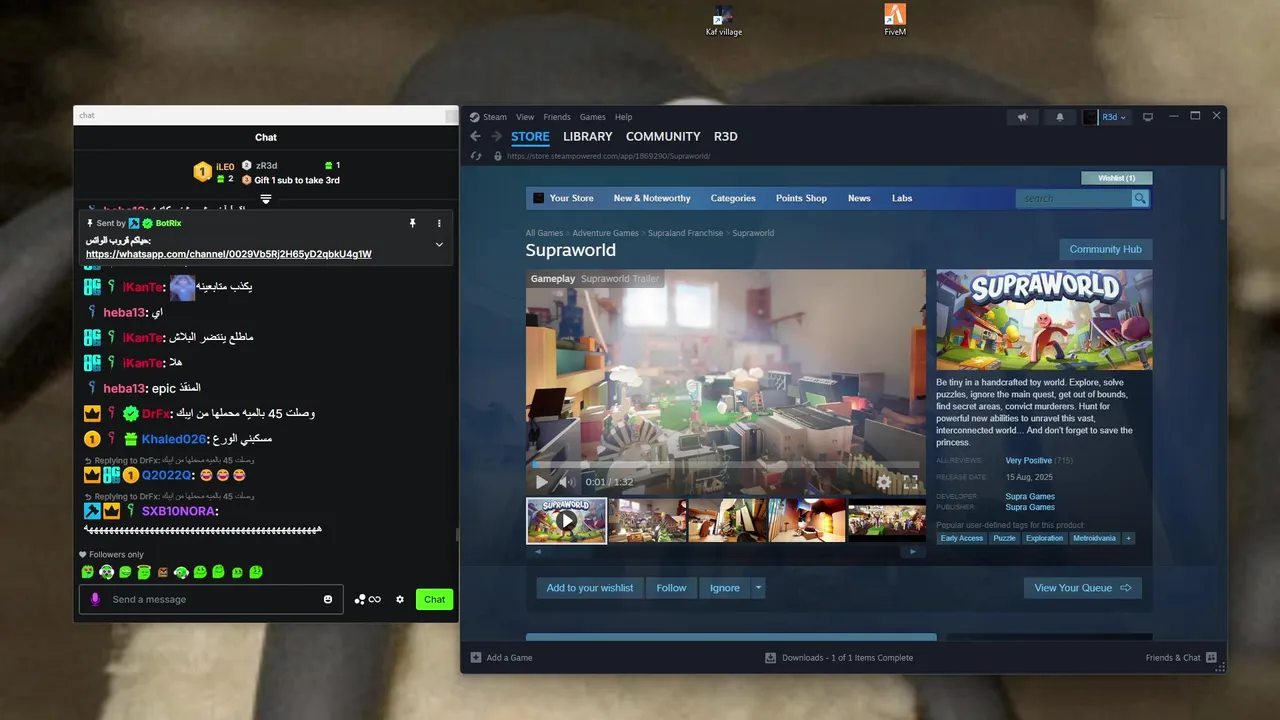Open the R3D profile tab

pyautogui.click(x=726, y=137)
